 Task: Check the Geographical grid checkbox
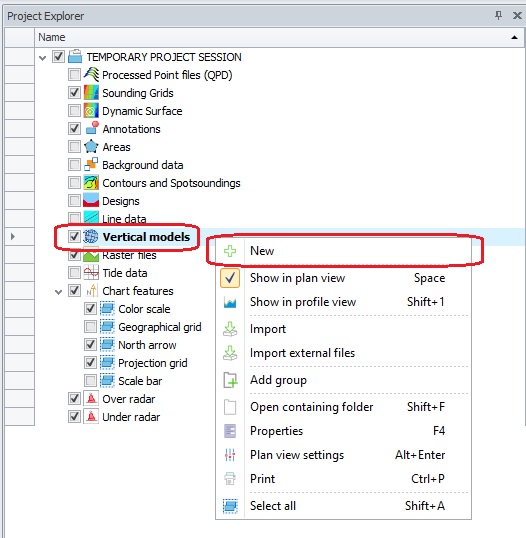(x=90, y=327)
